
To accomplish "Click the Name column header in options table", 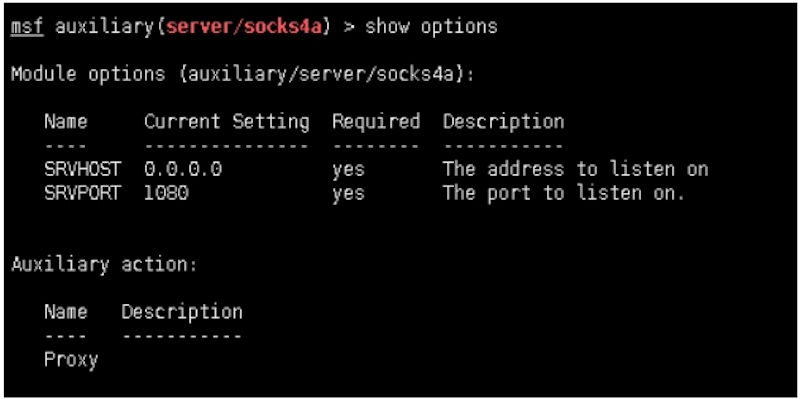I will coord(66,121).
